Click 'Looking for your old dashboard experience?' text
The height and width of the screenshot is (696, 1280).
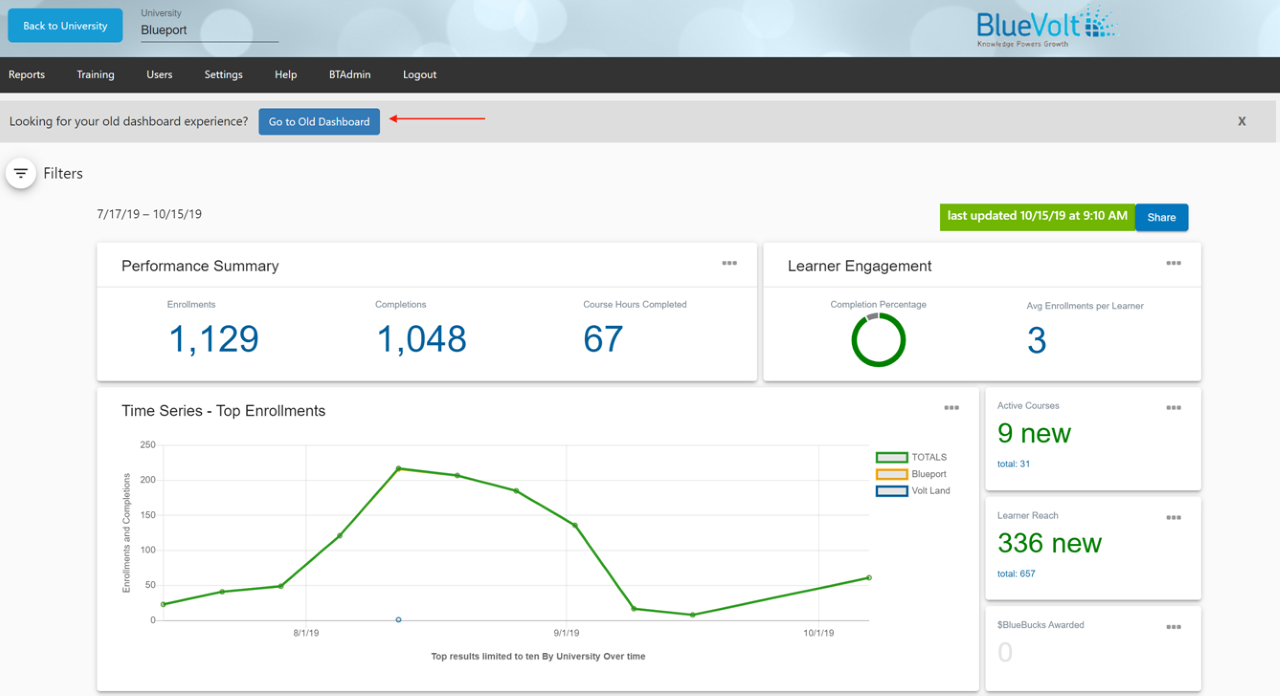[x=128, y=121]
